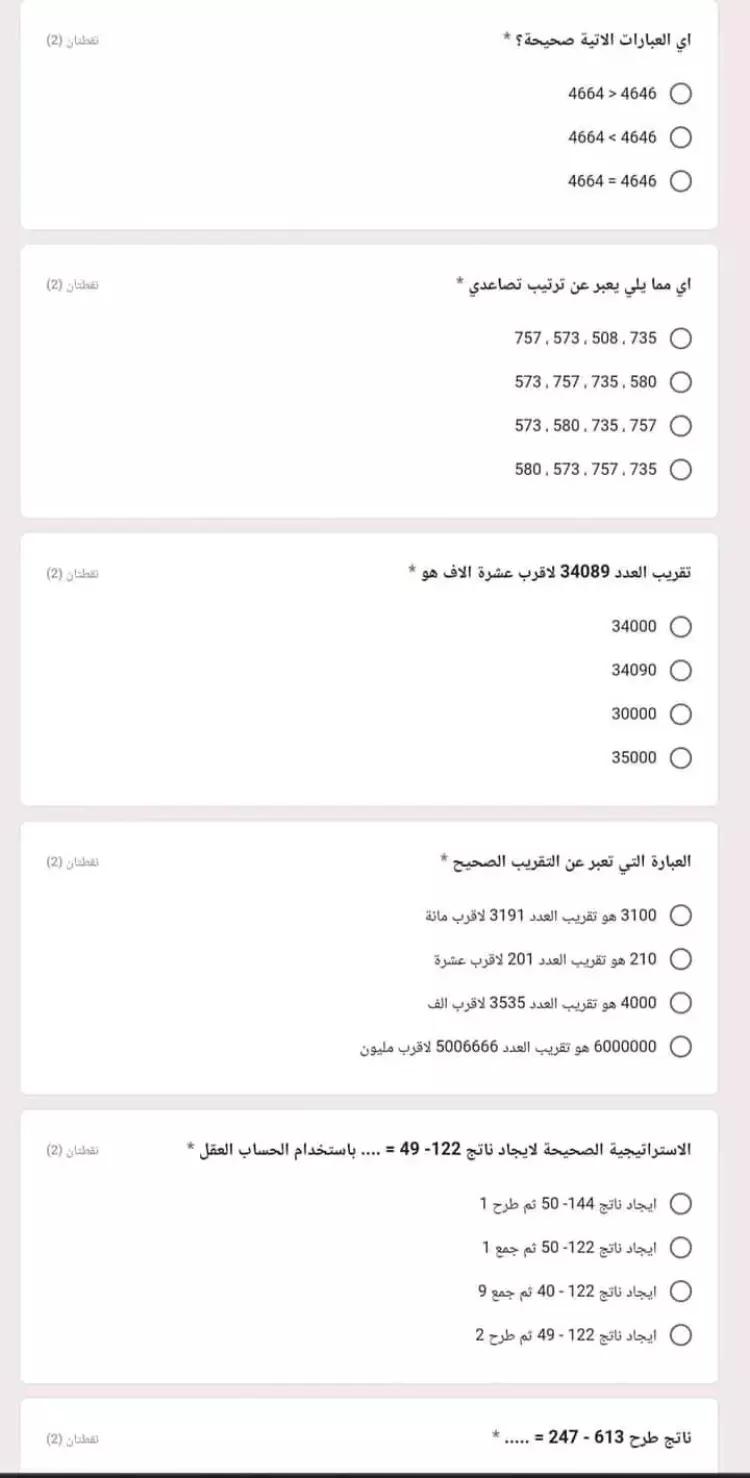Pick the '4664 = 4646' radio option
Viewport: 750px width, 1478px height.
[x=680, y=181]
